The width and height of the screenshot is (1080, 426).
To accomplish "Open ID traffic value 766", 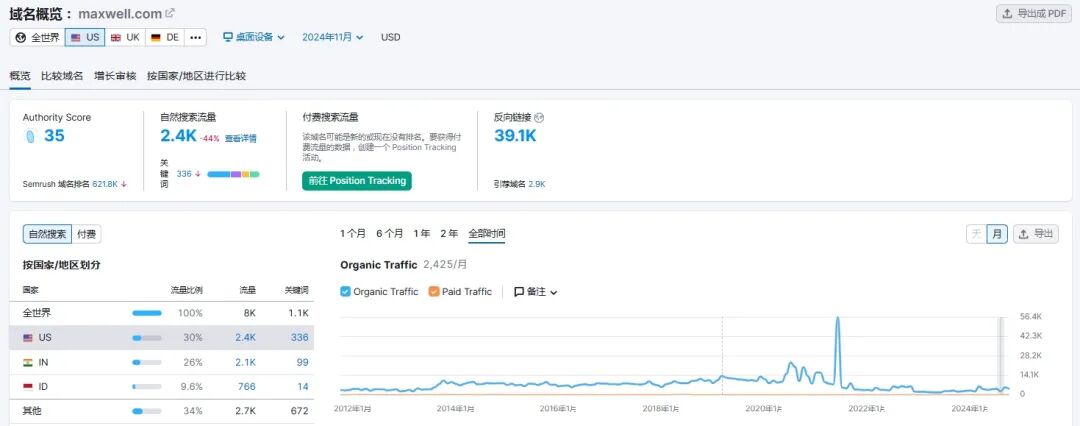I will click(x=247, y=387).
